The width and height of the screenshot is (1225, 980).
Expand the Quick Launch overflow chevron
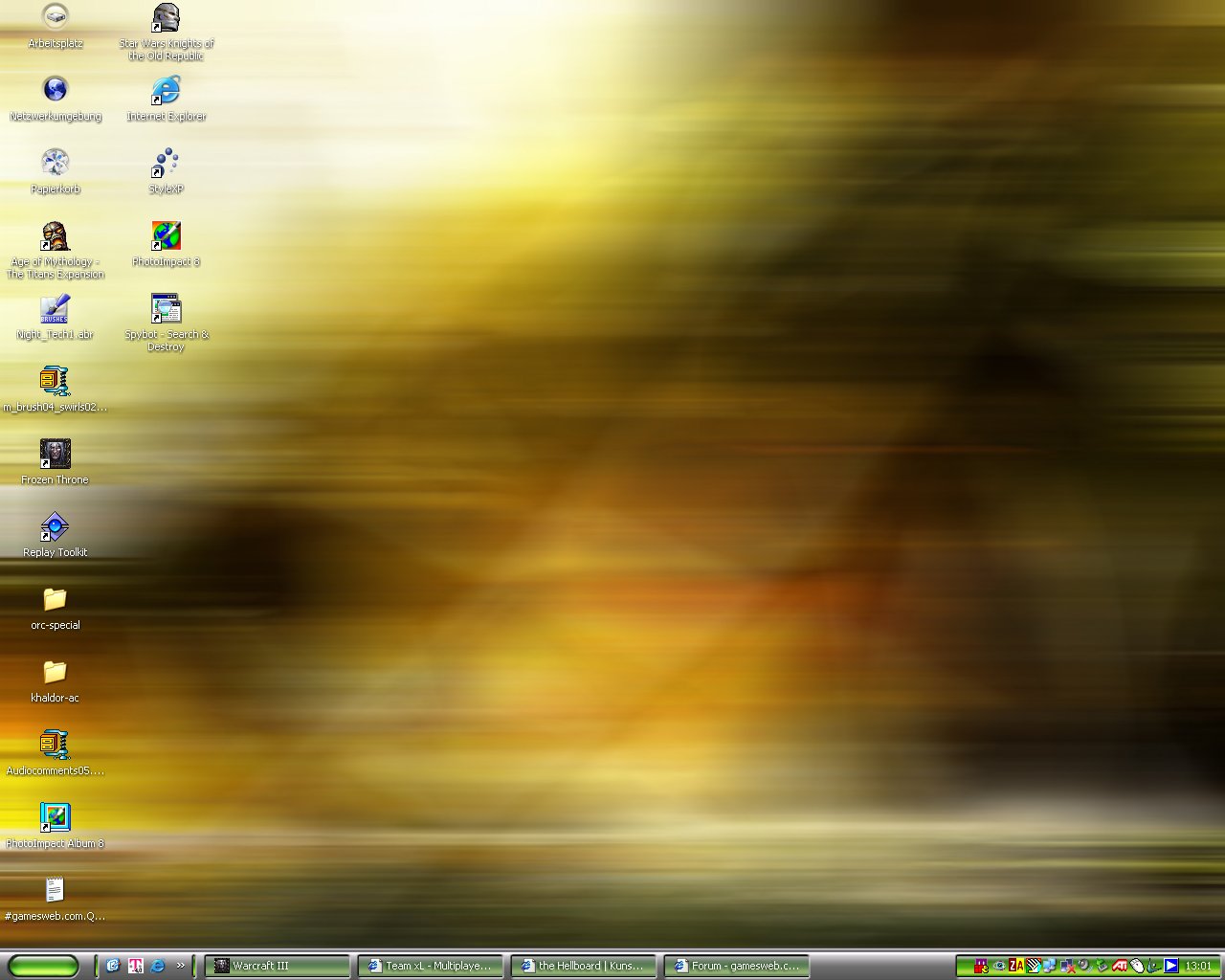180,966
